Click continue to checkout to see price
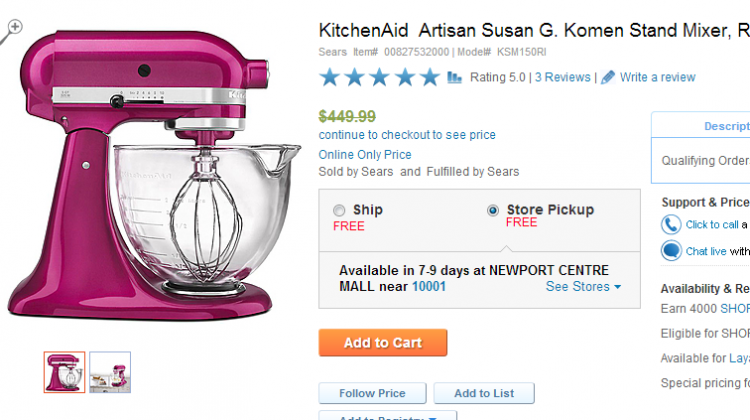Image resolution: width=750 pixels, height=420 pixels. point(407,135)
